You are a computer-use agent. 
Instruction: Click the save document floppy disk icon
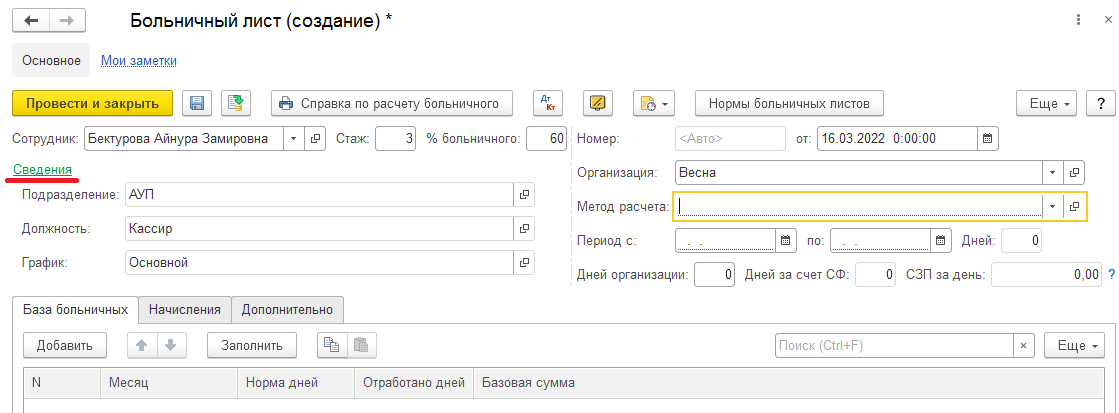point(197,103)
